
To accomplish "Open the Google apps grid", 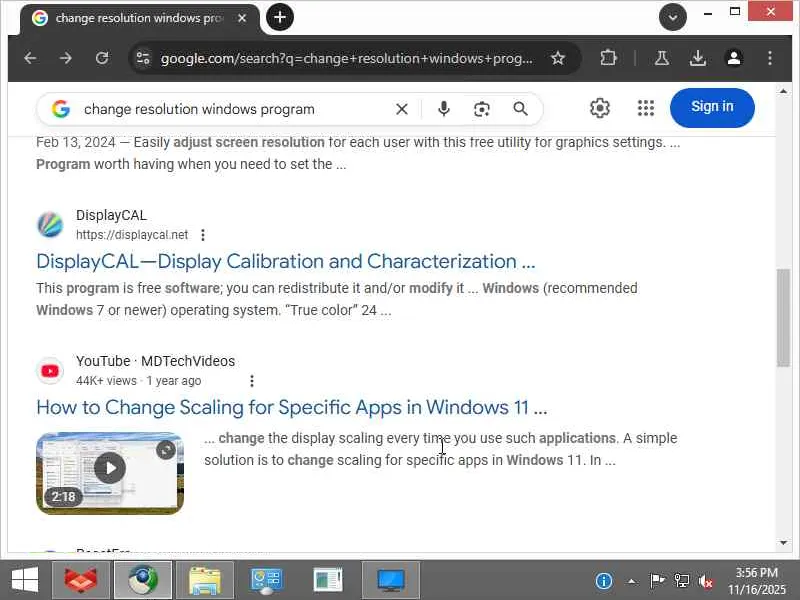I will pyautogui.click(x=646, y=108).
